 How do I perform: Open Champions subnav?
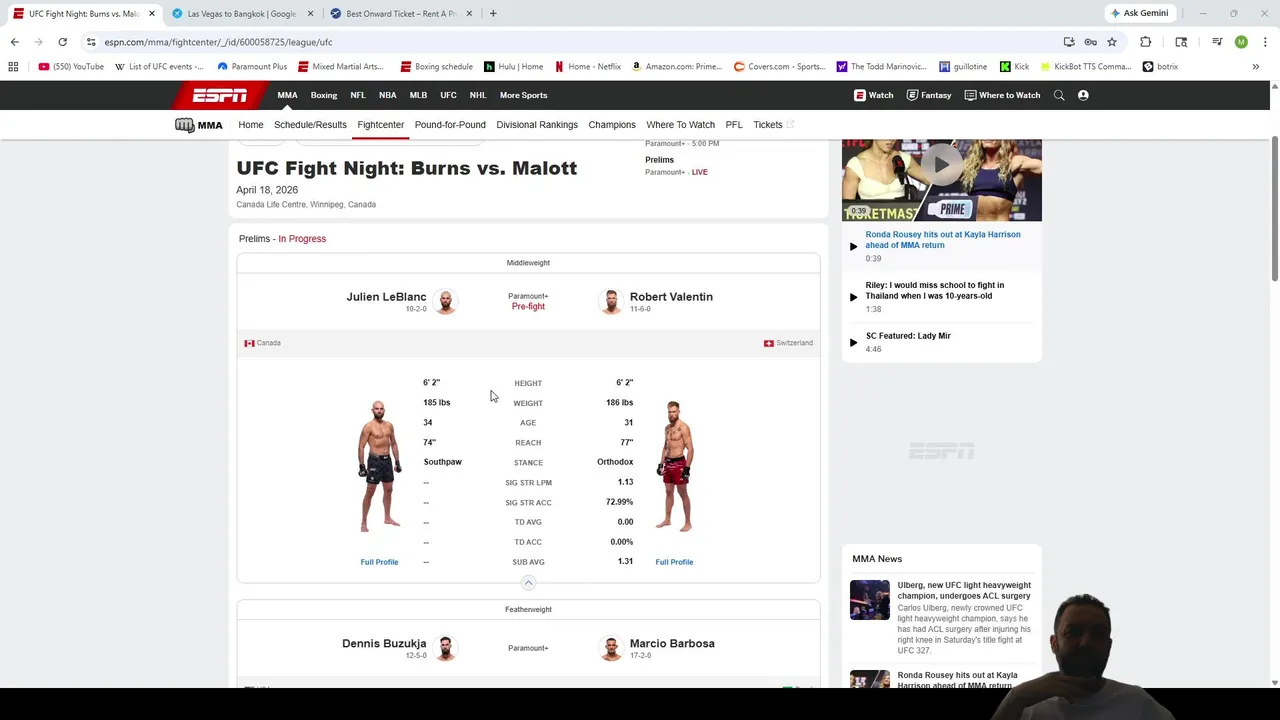coord(612,125)
